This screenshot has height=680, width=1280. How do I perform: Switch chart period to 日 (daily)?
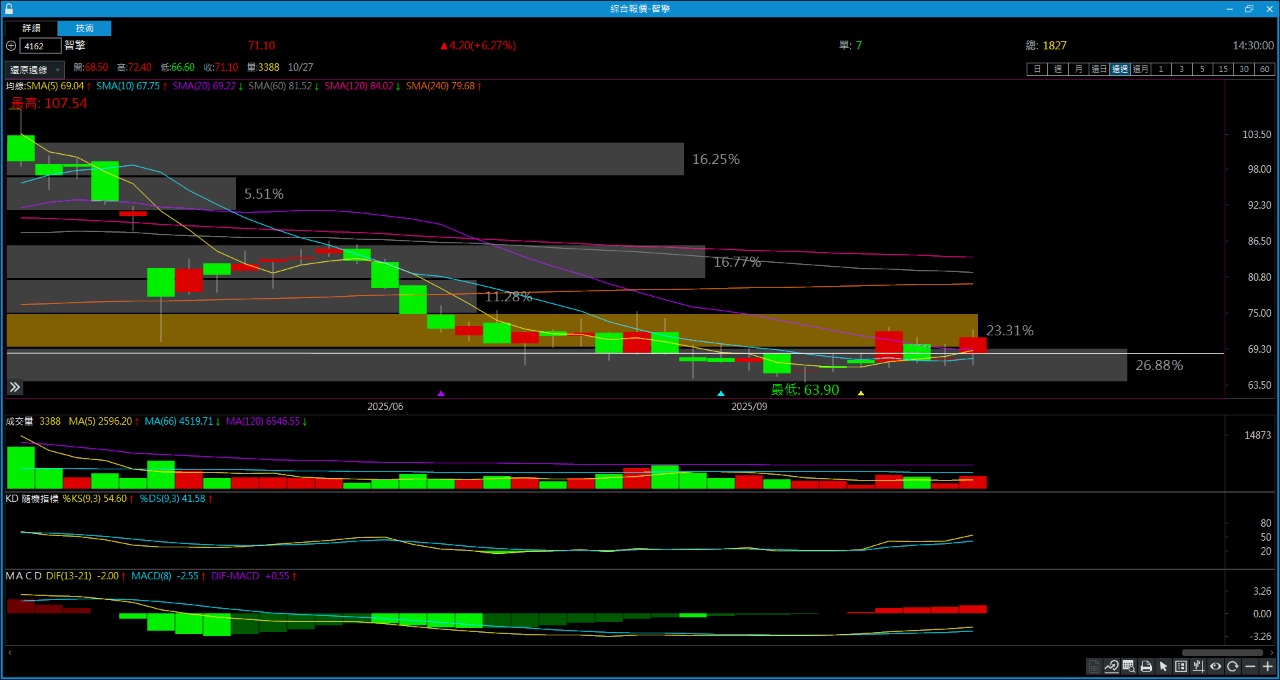[x=1037, y=69]
